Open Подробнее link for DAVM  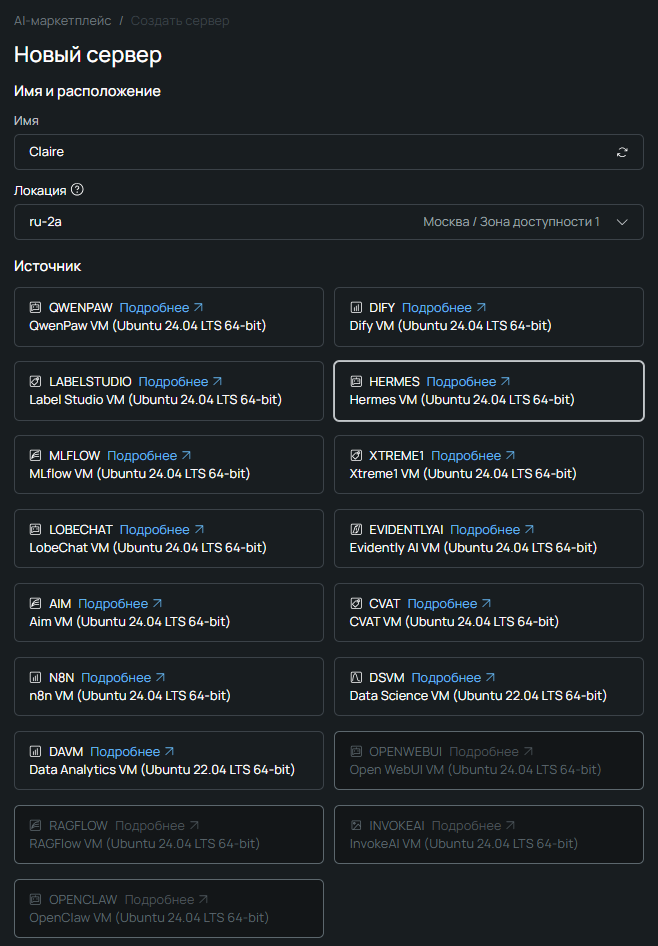pos(132,752)
